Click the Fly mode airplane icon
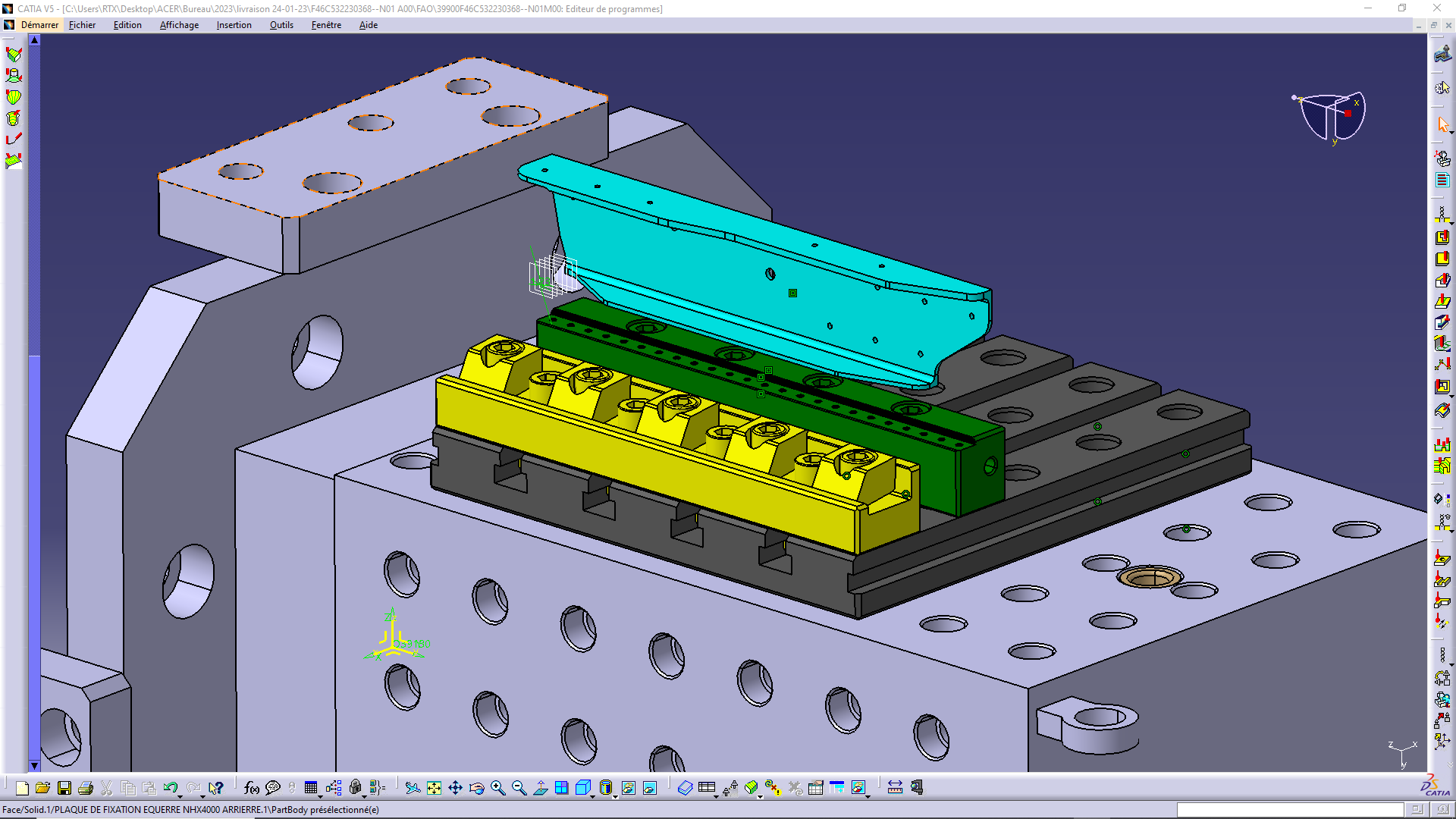The width and height of the screenshot is (1456, 819). click(413, 788)
